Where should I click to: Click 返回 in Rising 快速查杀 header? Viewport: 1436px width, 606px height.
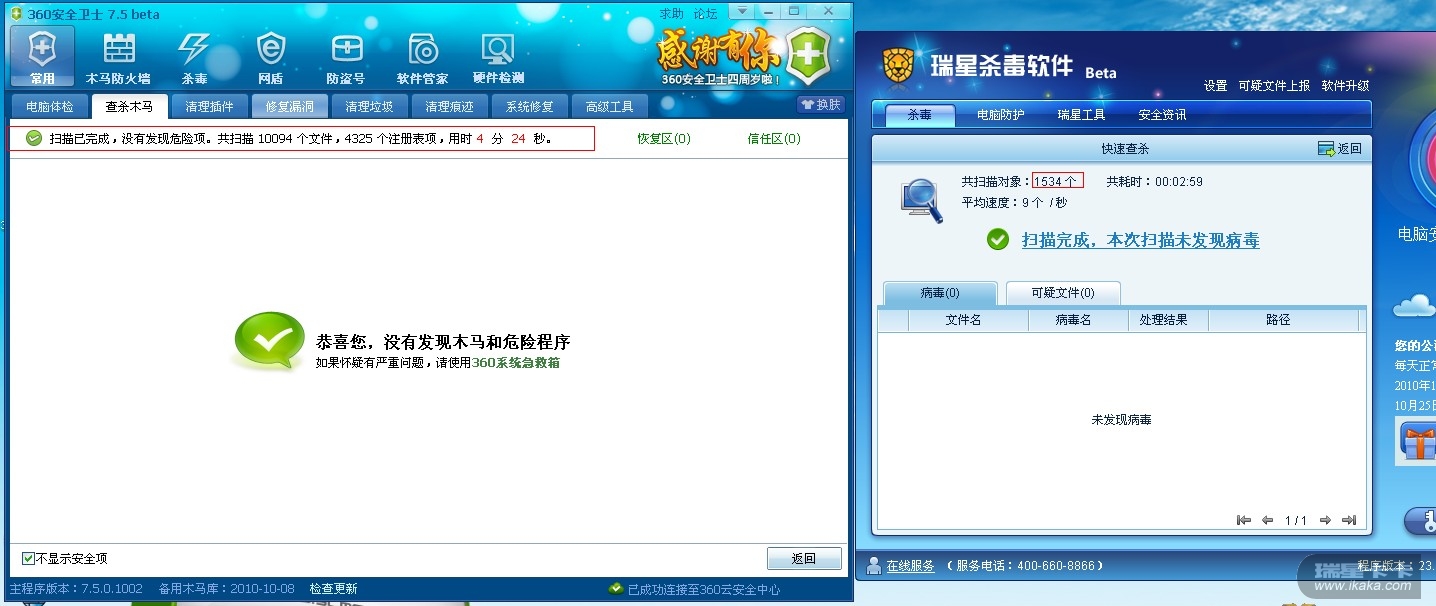pyautogui.click(x=1340, y=149)
